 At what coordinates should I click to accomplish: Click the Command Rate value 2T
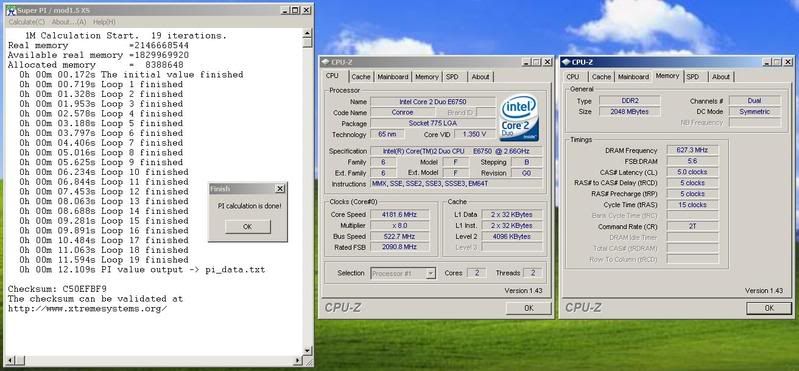(x=693, y=226)
